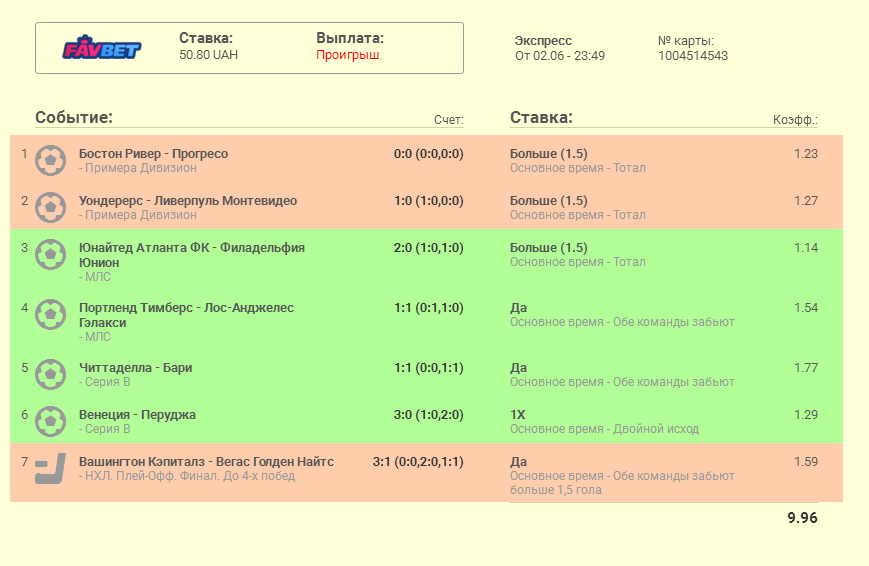Click total coefficient 9.96
The image size is (869, 566).
tap(802, 518)
